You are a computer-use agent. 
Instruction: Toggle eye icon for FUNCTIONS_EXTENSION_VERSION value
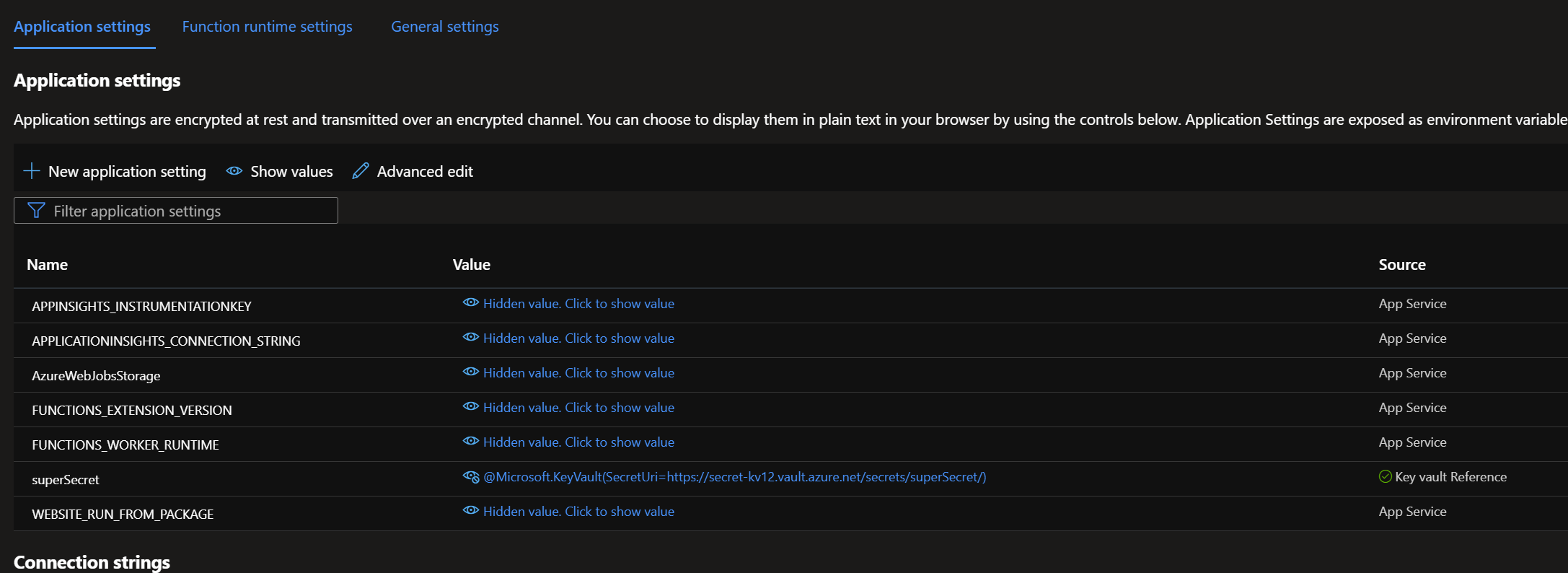[x=471, y=407]
